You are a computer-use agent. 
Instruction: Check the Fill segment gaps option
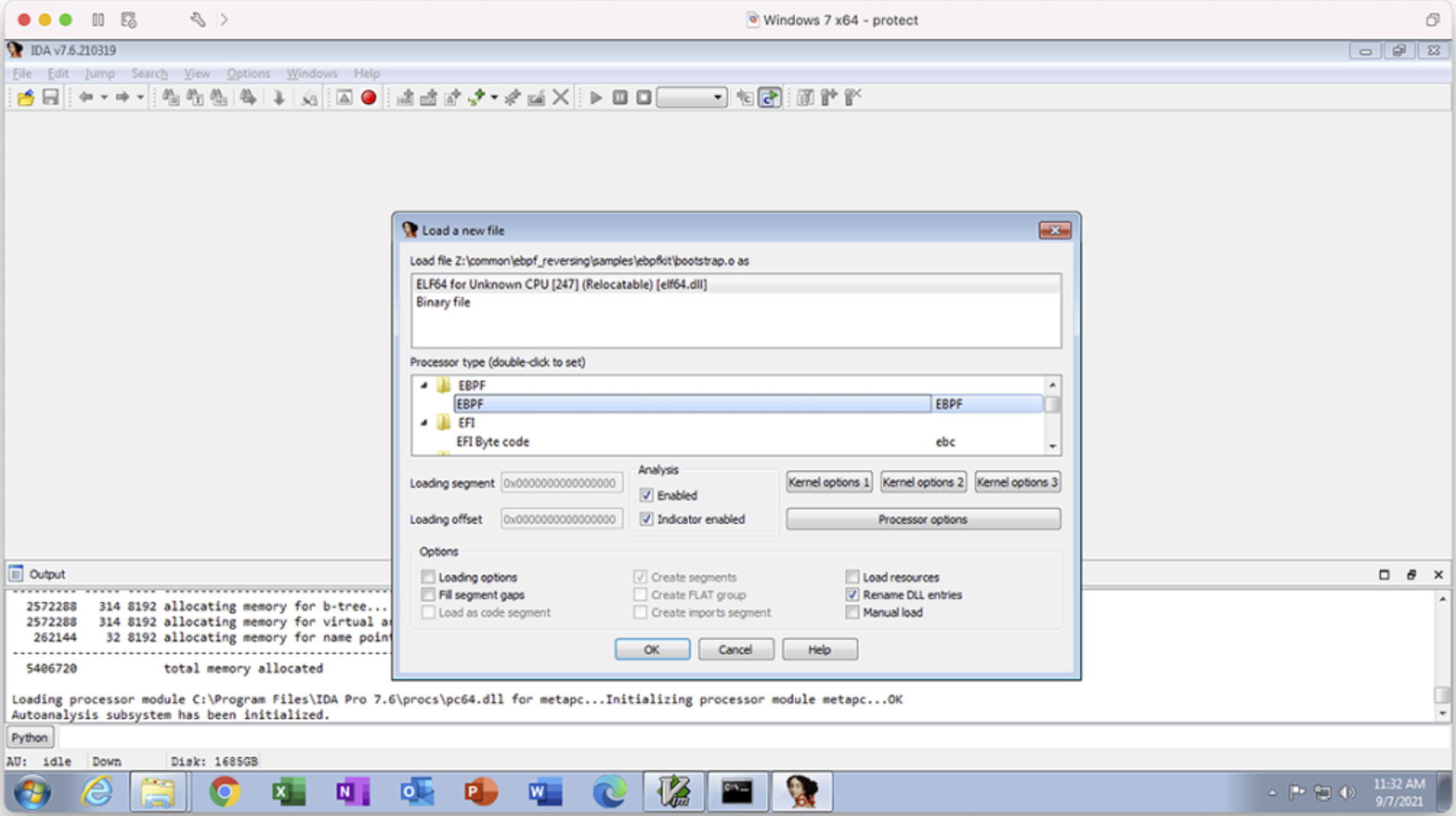428,595
